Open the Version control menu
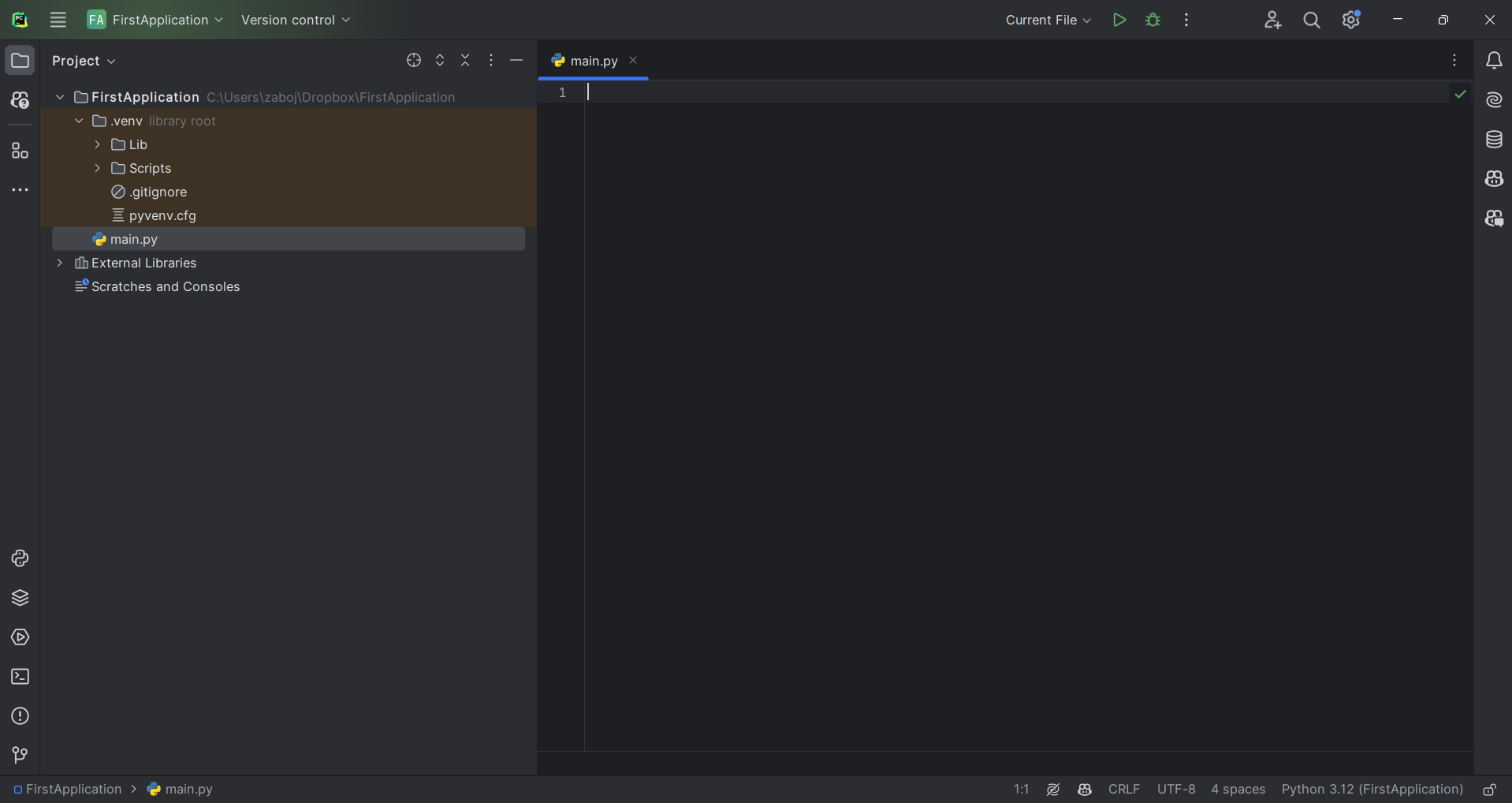Screen dimensions: 1512x803 tap(296, 20)
